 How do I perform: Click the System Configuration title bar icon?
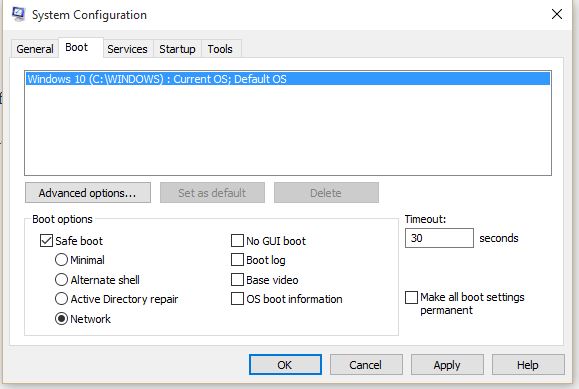click(x=18, y=14)
